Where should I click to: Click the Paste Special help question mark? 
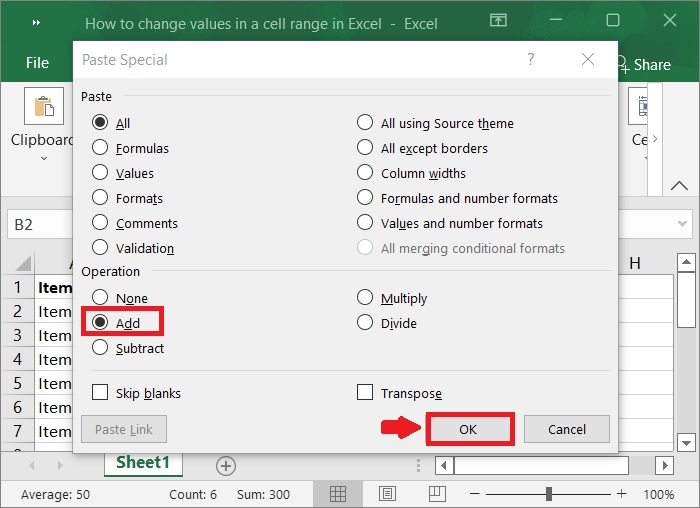531,60
